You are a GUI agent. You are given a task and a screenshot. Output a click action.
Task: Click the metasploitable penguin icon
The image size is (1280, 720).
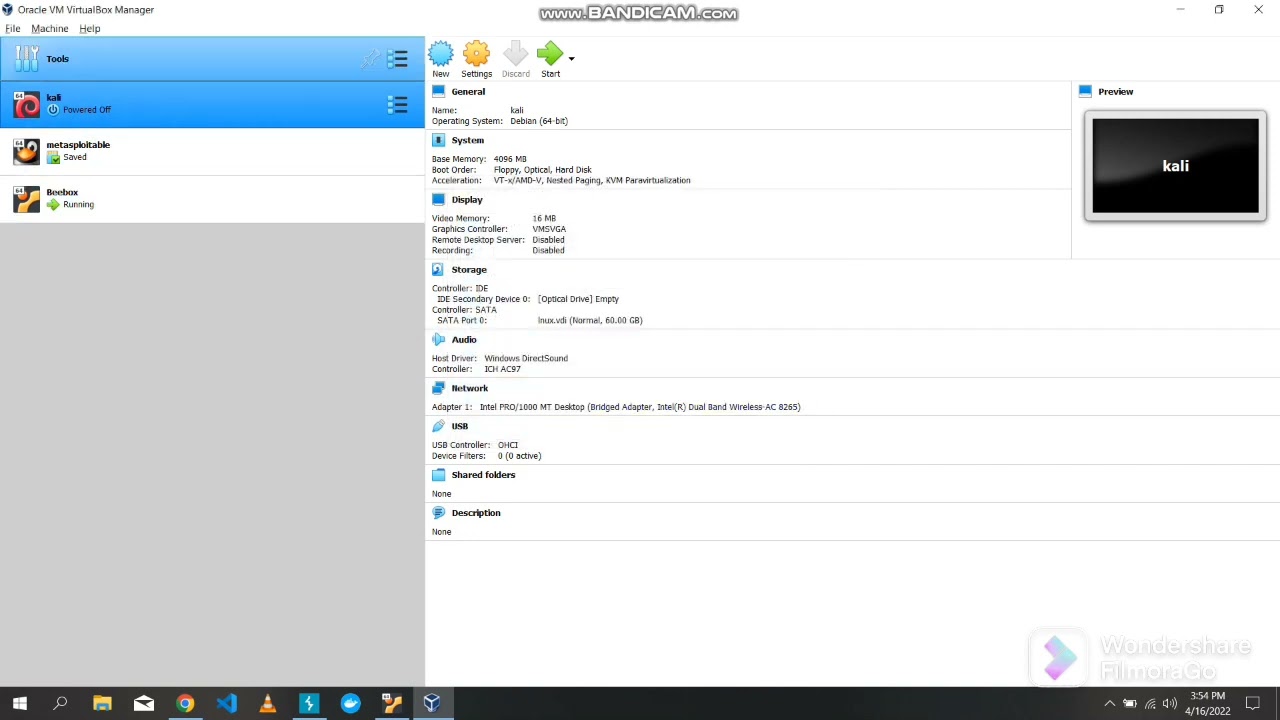(27, 151)
